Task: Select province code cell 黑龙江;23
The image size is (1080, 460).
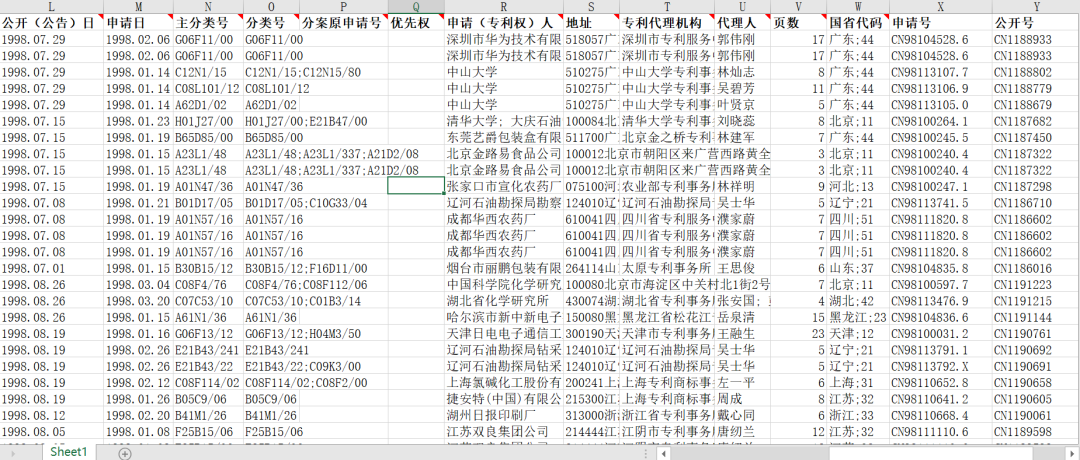Action: point(858,317)
